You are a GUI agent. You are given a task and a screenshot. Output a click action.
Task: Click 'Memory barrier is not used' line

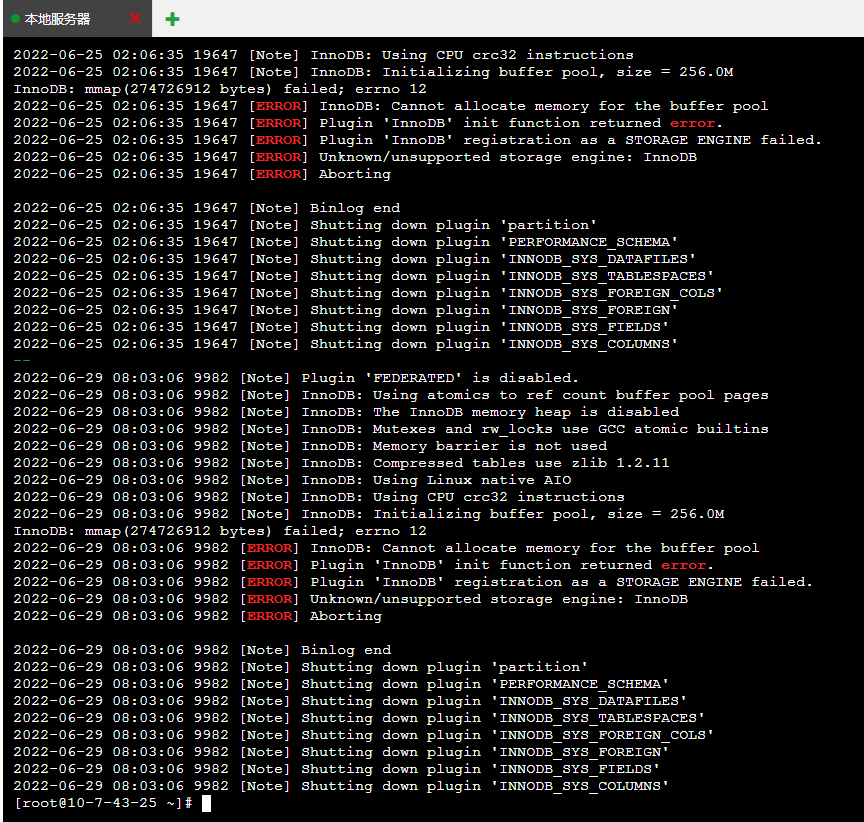click(x=490, y=446)
